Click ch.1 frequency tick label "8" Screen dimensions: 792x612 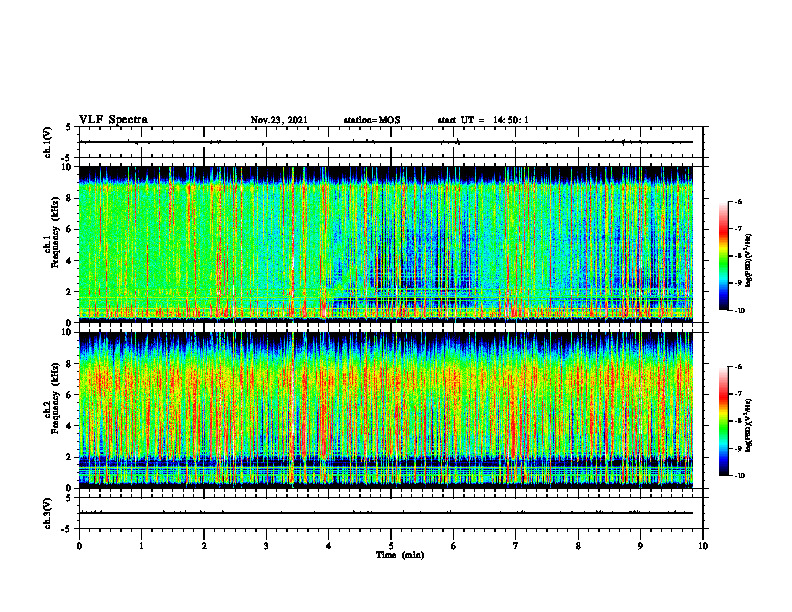pos(70,198)
